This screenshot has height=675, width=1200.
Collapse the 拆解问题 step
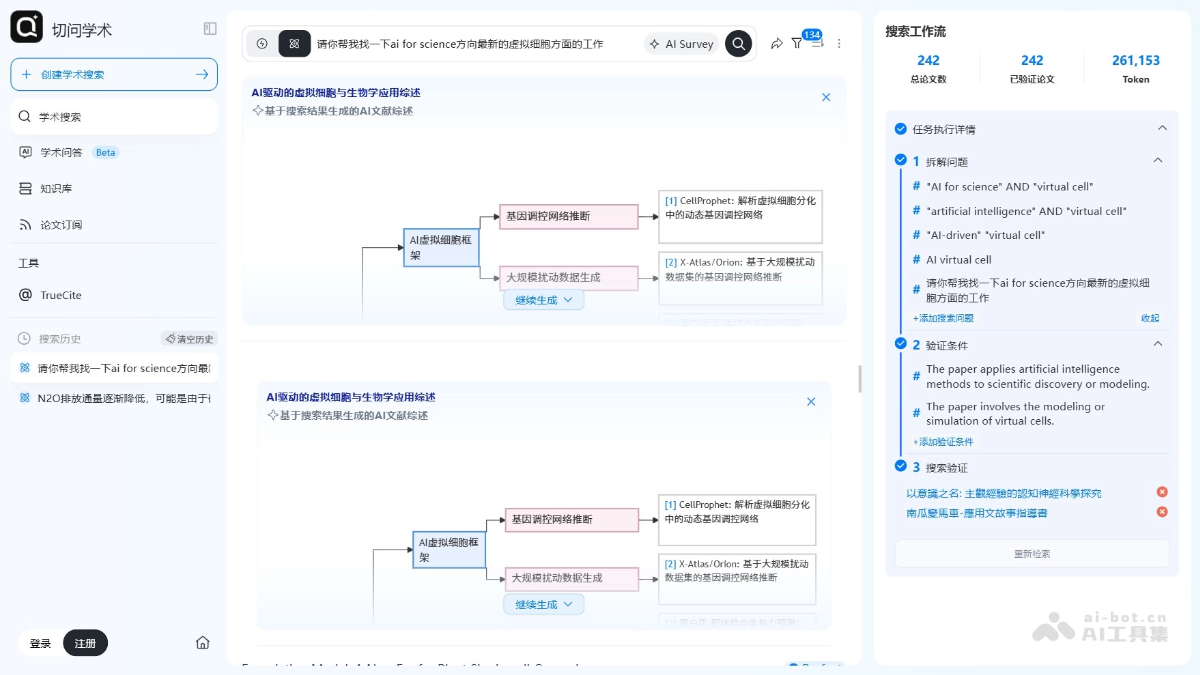[1158, 160]
